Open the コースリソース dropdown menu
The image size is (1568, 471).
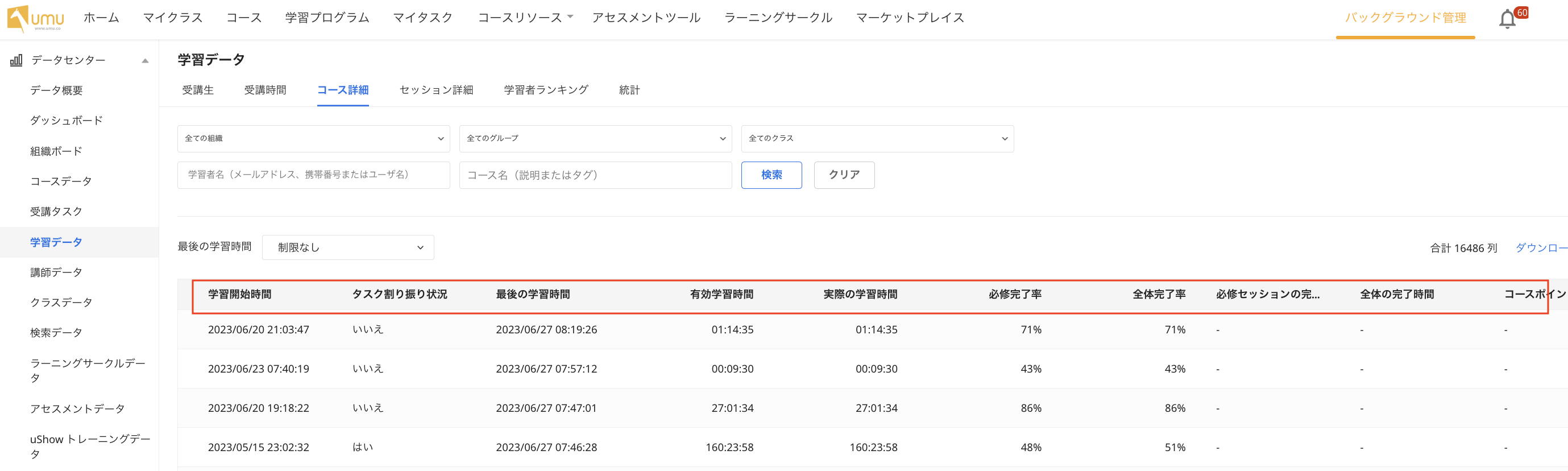click(x=525, y=18)
